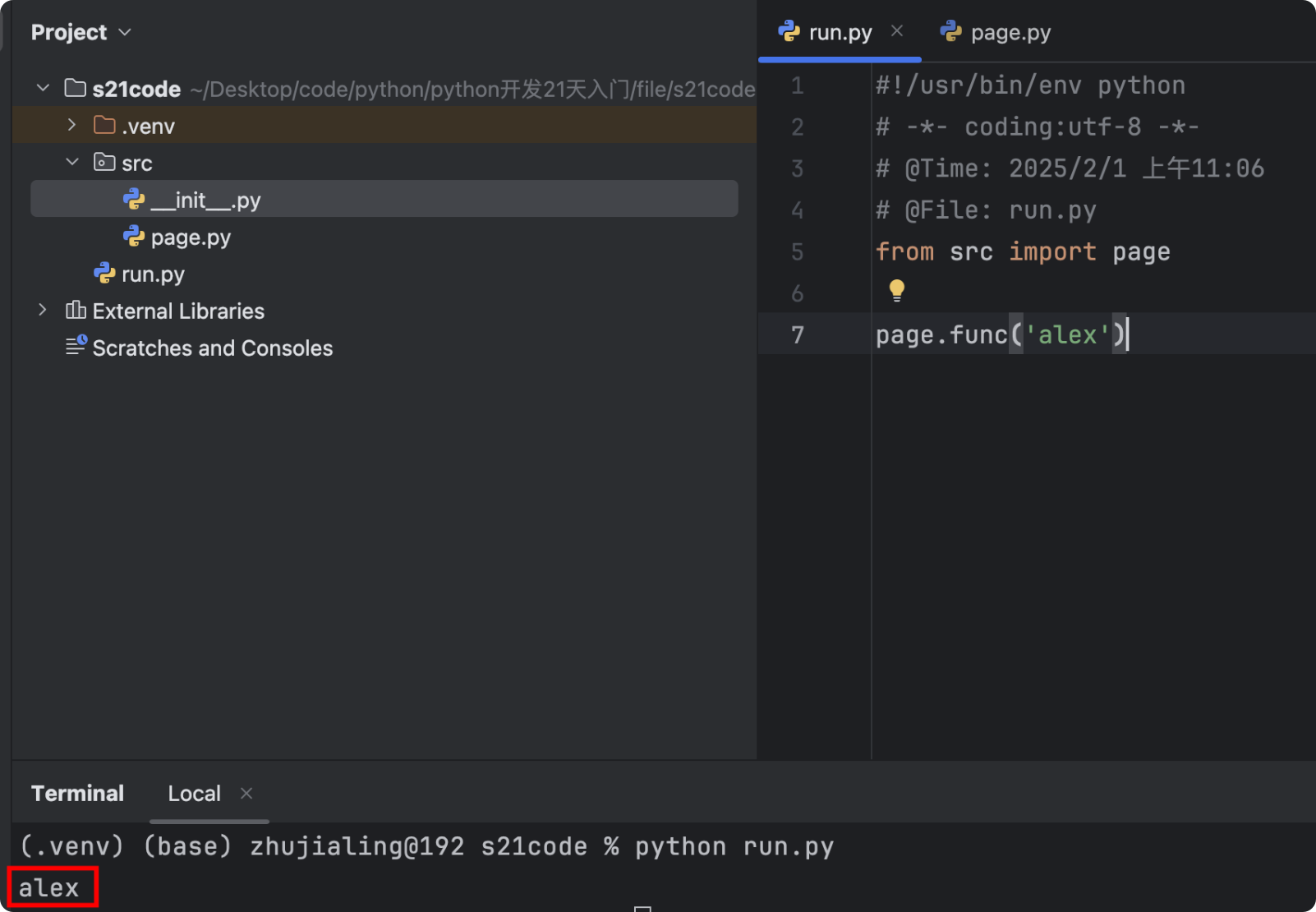Viewport: 1316px width, 912px height.
Task: Open page.py in the project tree
Action: (x=191, y=237)
